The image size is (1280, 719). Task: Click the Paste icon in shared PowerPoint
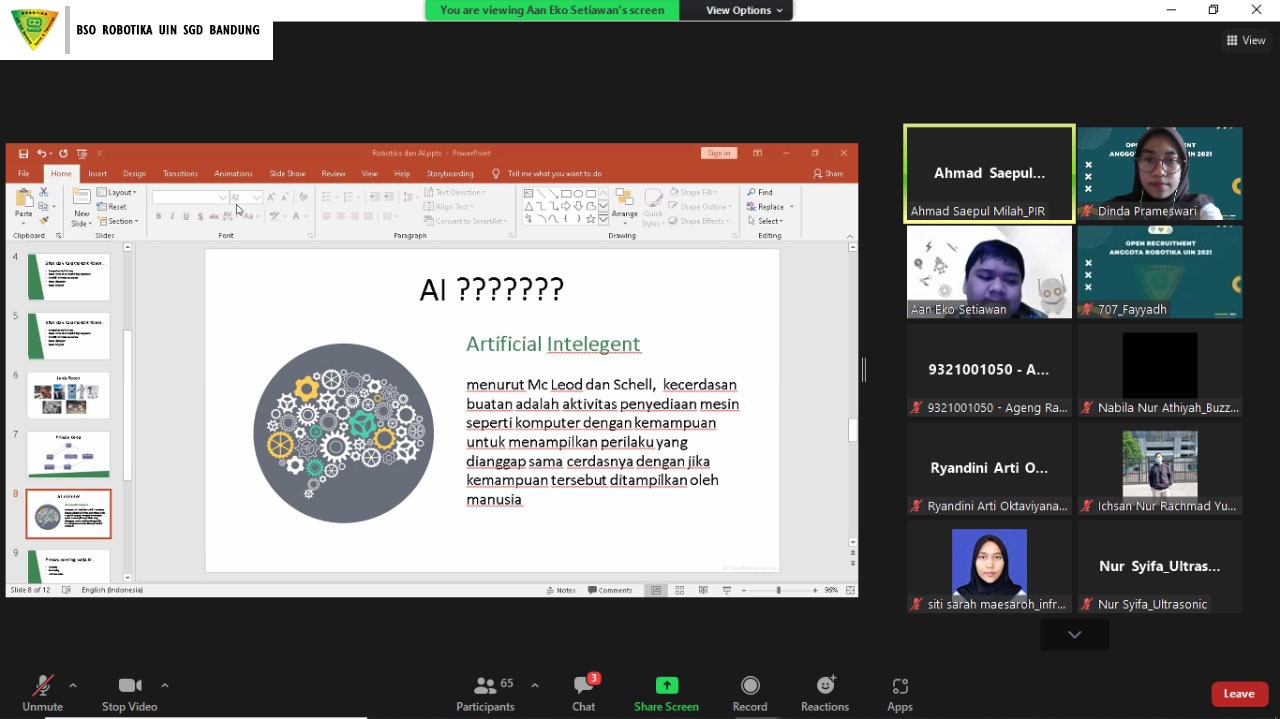coord(23,201)
